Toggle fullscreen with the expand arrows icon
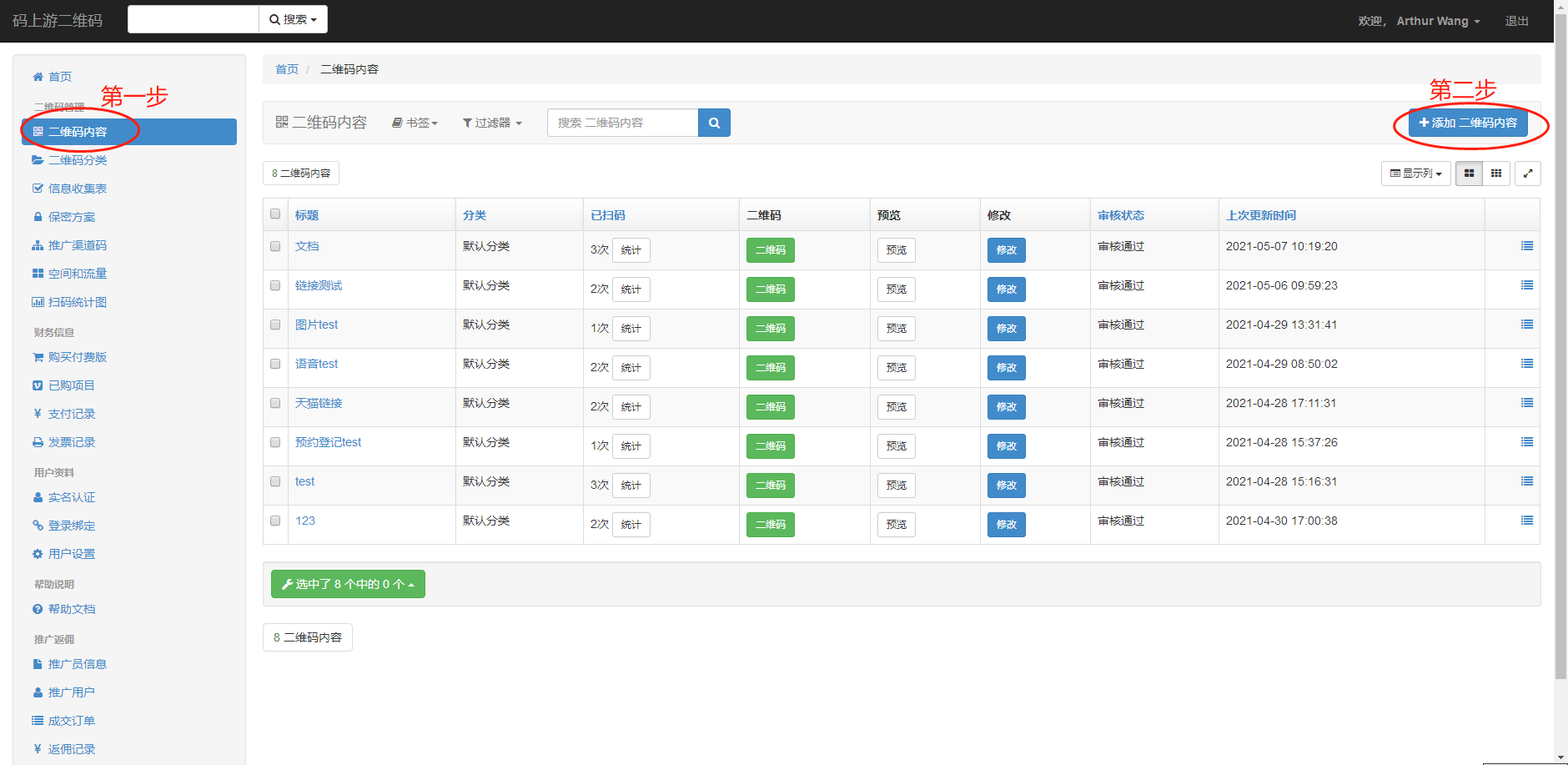This screenshot has width=1568, height=765. pos(1527,174)
